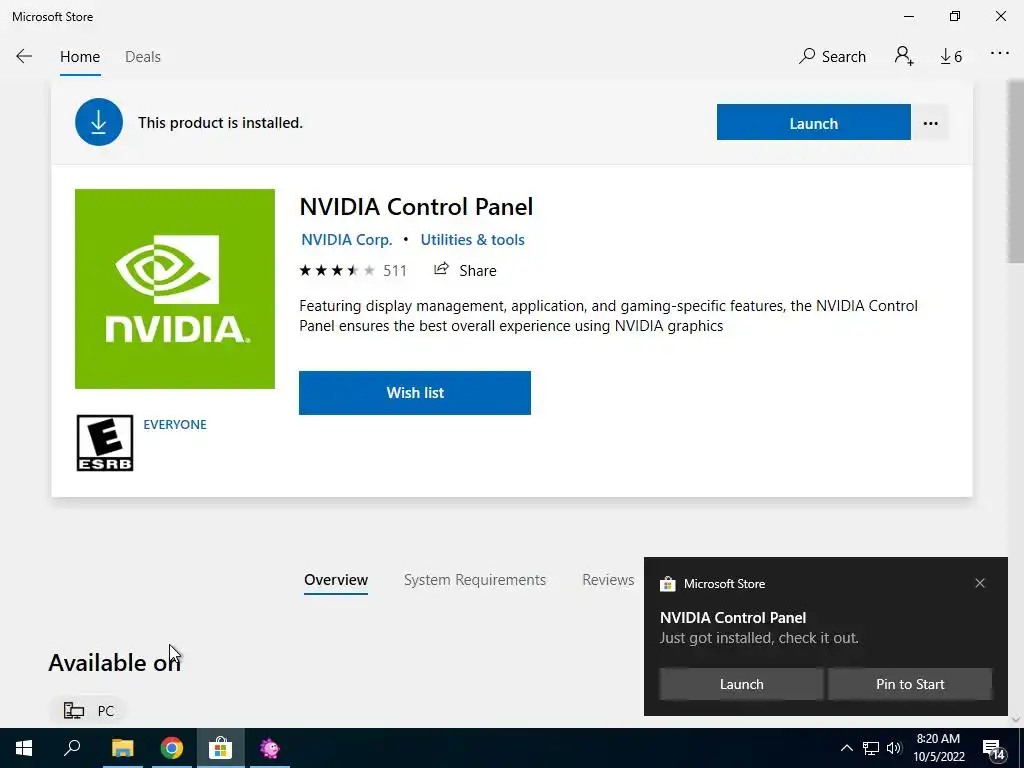Viewport: 1024px width, 768px height.
Task: Pin to Start from the notification
Action: tap(910, 684)
